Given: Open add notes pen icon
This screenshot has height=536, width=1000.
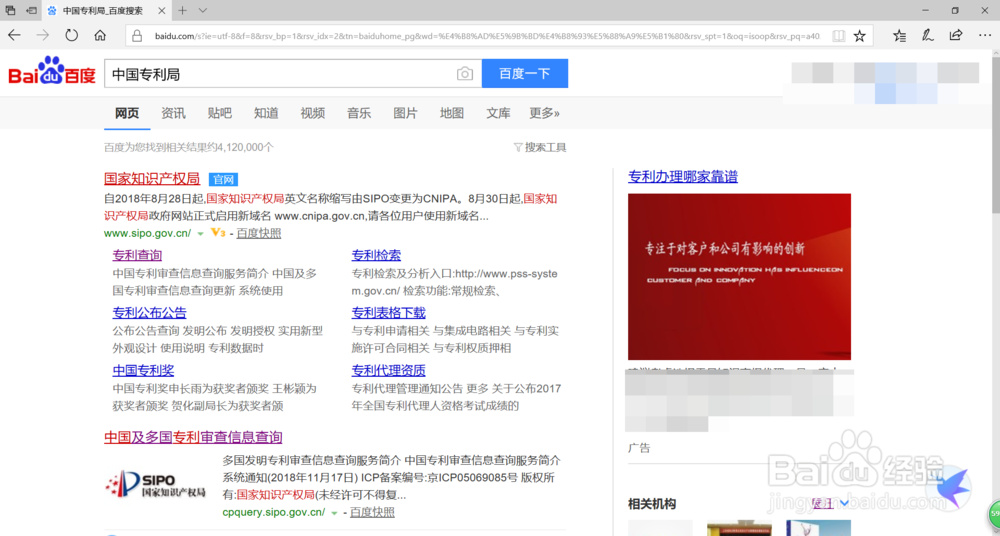Looking at the screenshot, I should click(x=927, y=36).
